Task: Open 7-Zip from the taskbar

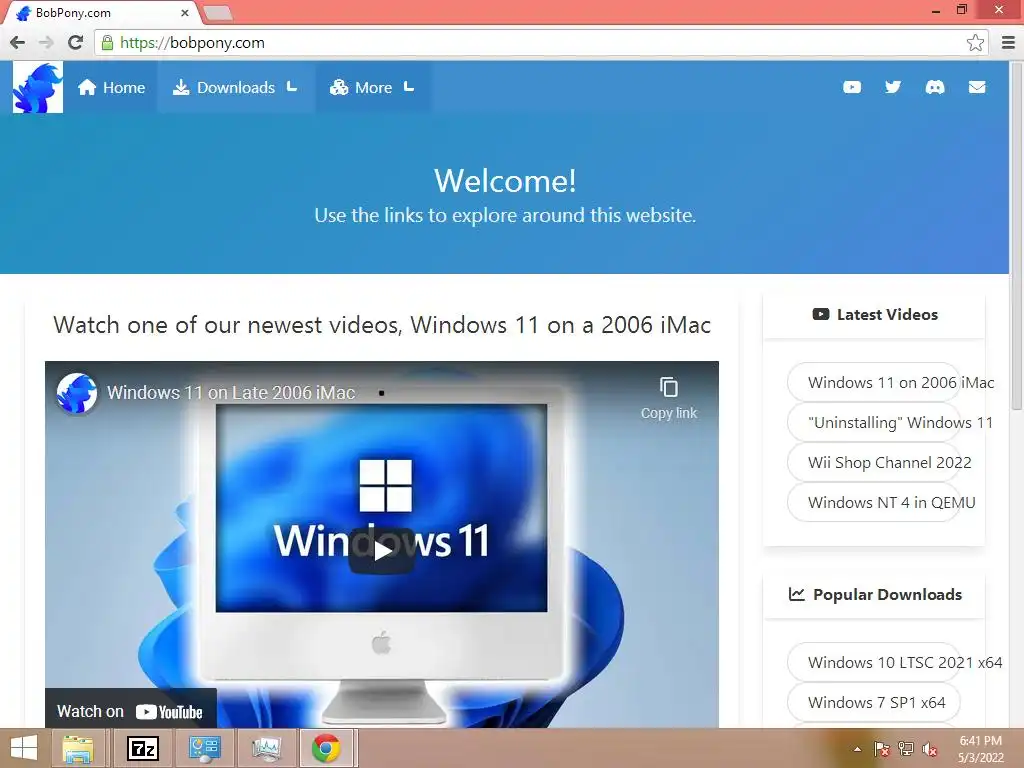Action: [x=142, y=748]
